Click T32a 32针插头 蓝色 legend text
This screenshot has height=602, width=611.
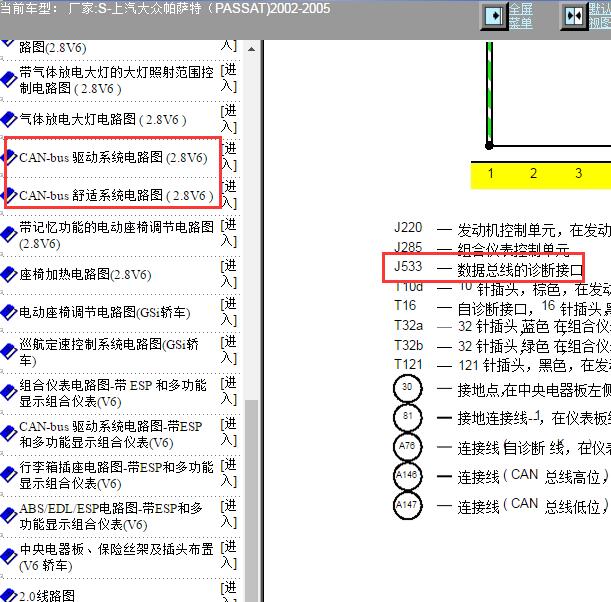(x=502, y=326)
